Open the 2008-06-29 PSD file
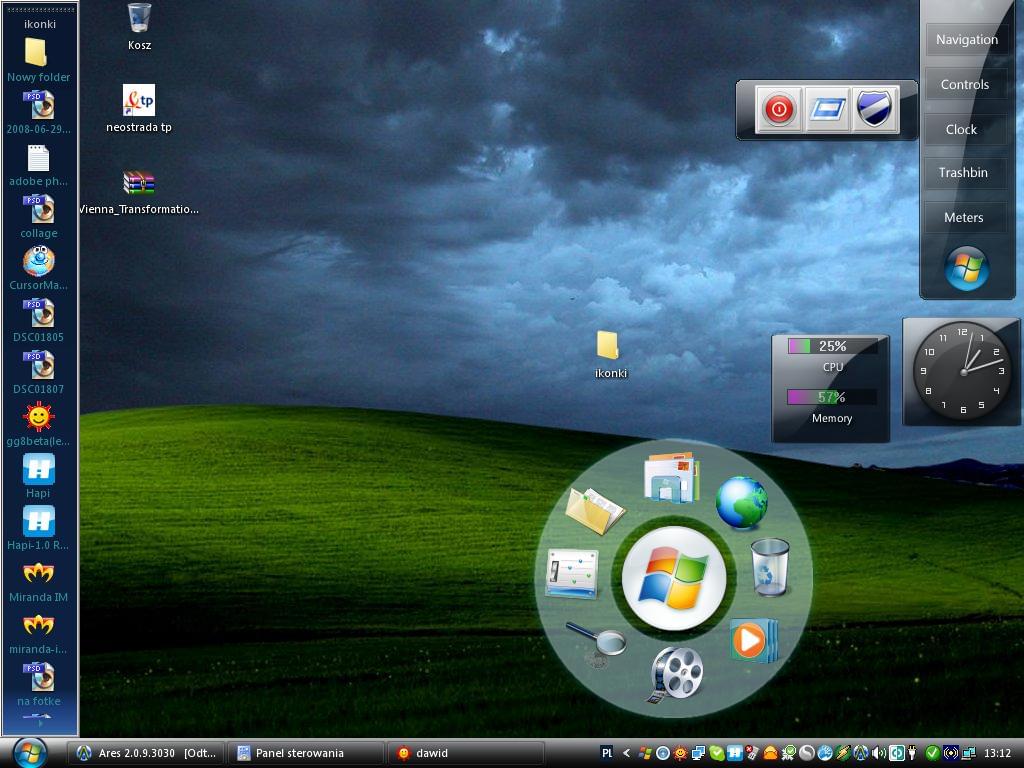This screenshot has width=1024, height=768. tap(39, 112)
